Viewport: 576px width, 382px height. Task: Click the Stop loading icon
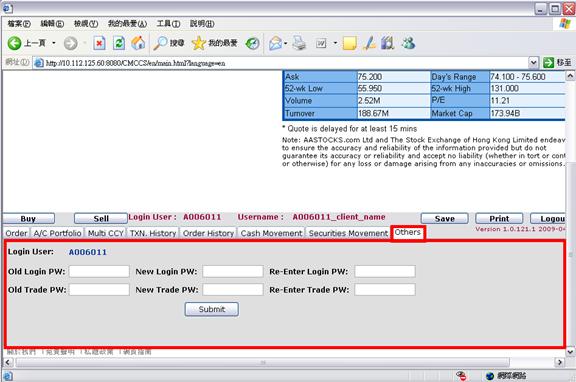[x=99, y=43]
